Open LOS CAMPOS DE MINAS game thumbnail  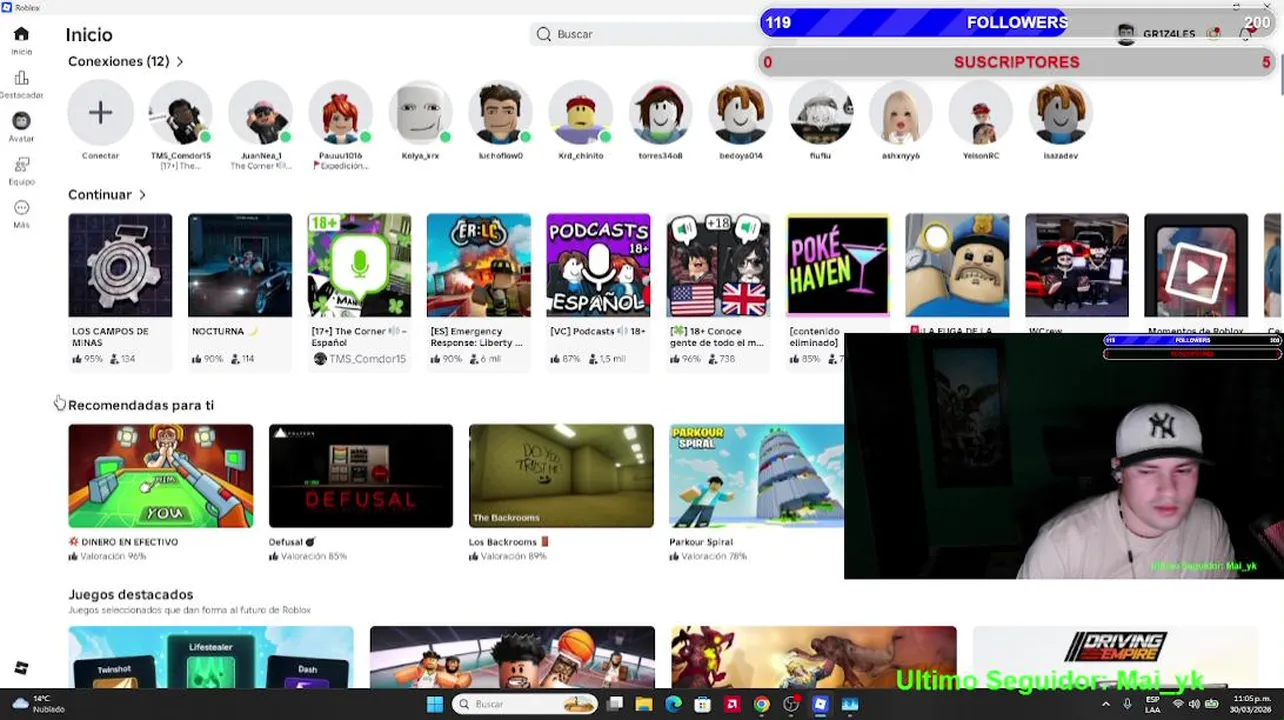tap(120, 265)
